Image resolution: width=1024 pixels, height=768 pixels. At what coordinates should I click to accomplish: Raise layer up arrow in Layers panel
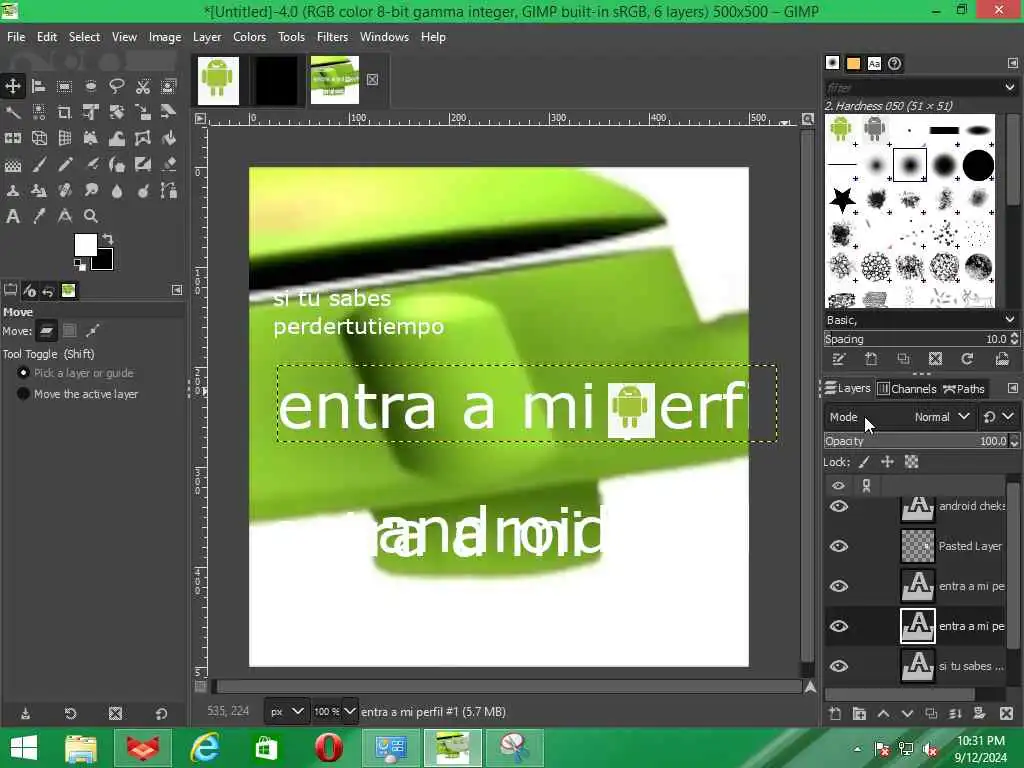[883, 713]
